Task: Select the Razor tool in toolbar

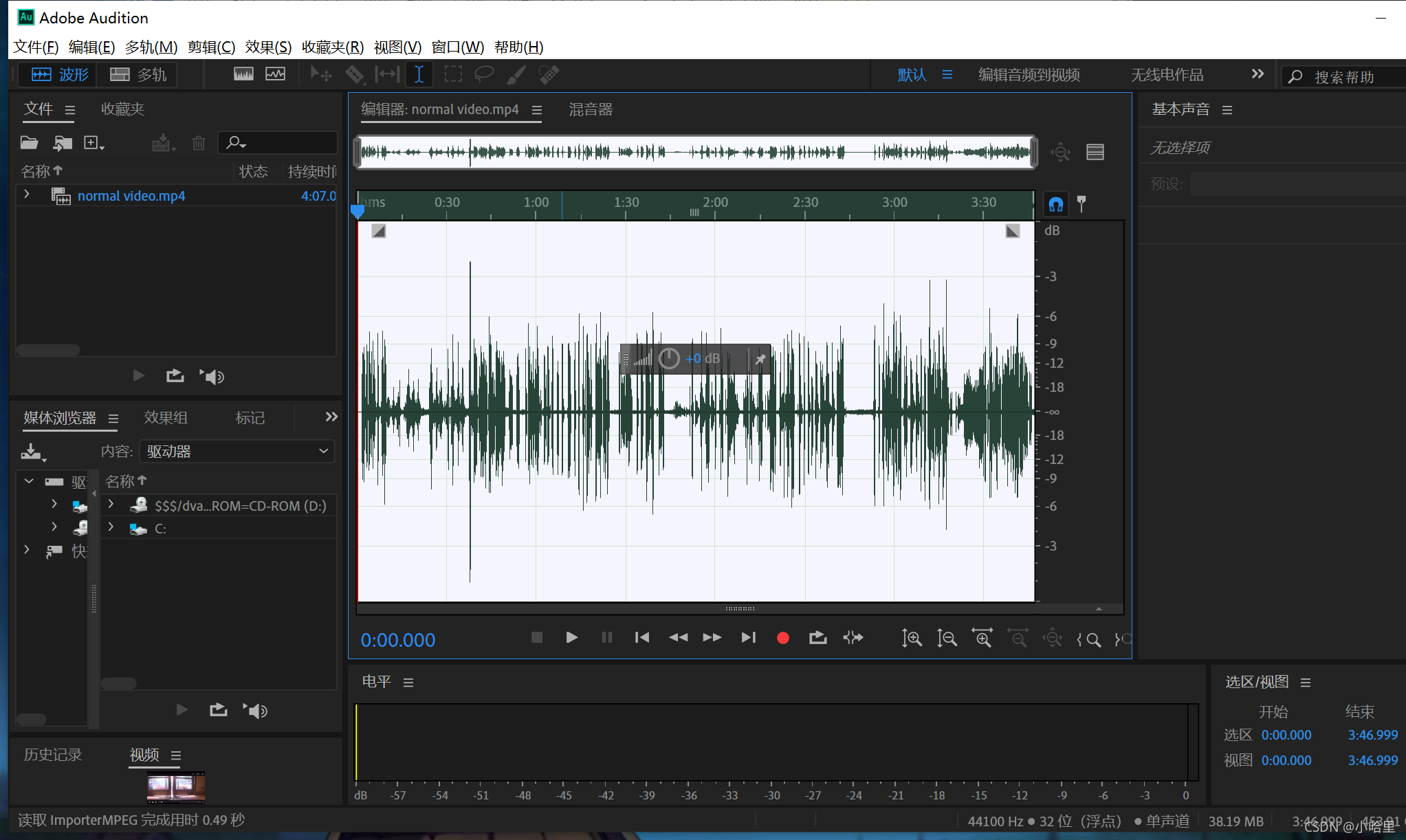Action: 355,74
